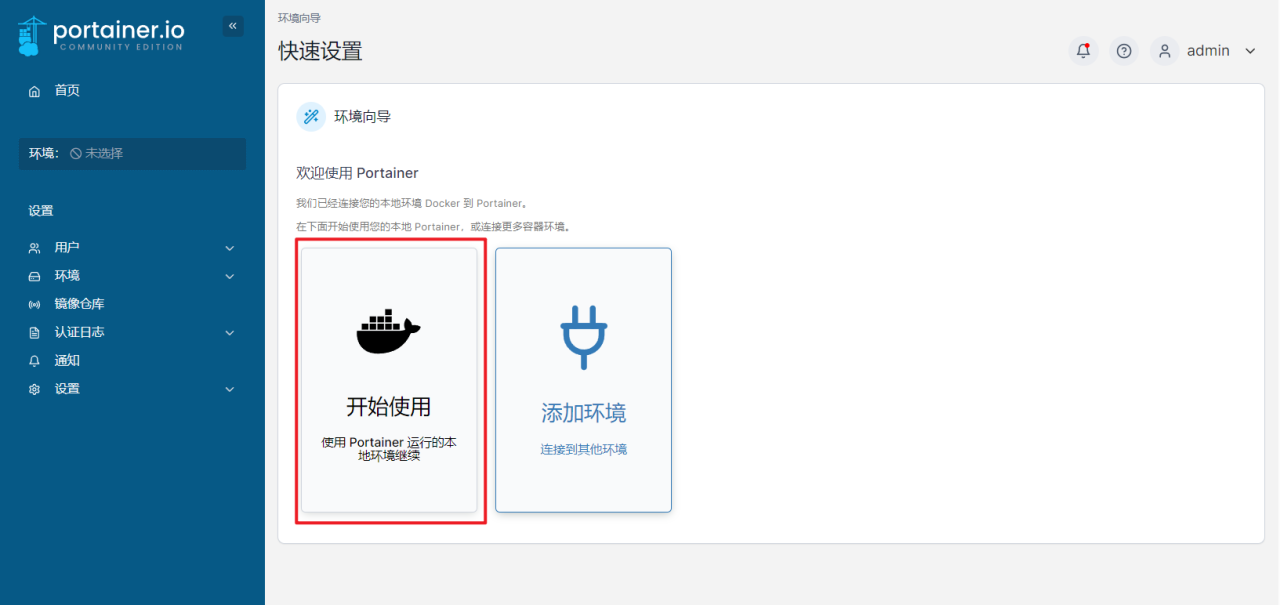Expand the 用户 menu chevron

click(x=229, y=248)
